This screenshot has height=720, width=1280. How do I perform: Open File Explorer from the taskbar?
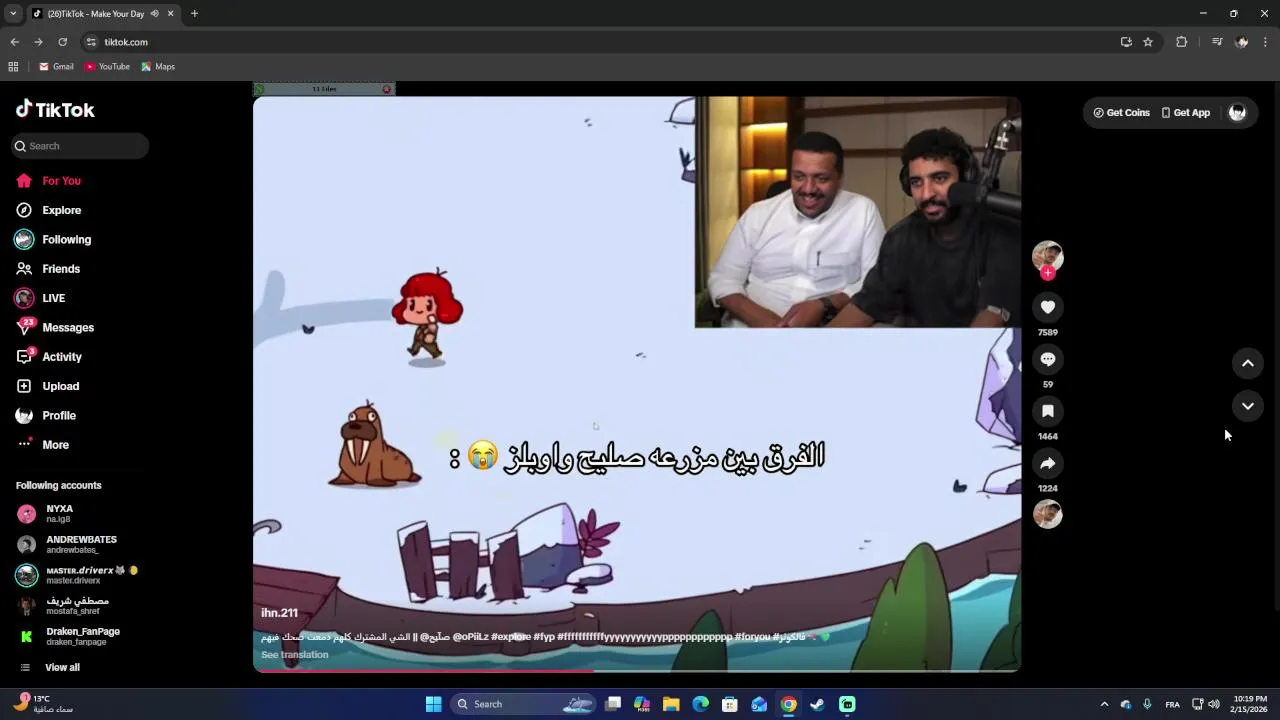(x=671, y=704)
